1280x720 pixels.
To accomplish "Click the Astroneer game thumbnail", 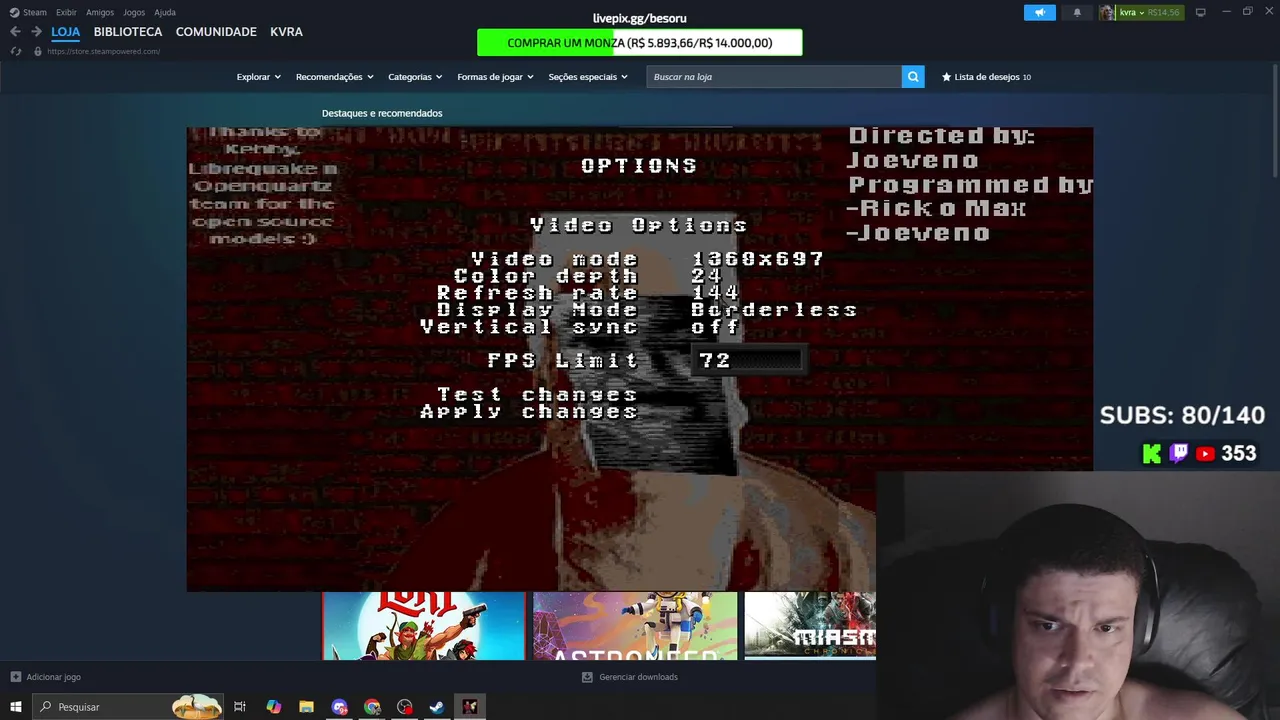I will [x=635, y=626].
